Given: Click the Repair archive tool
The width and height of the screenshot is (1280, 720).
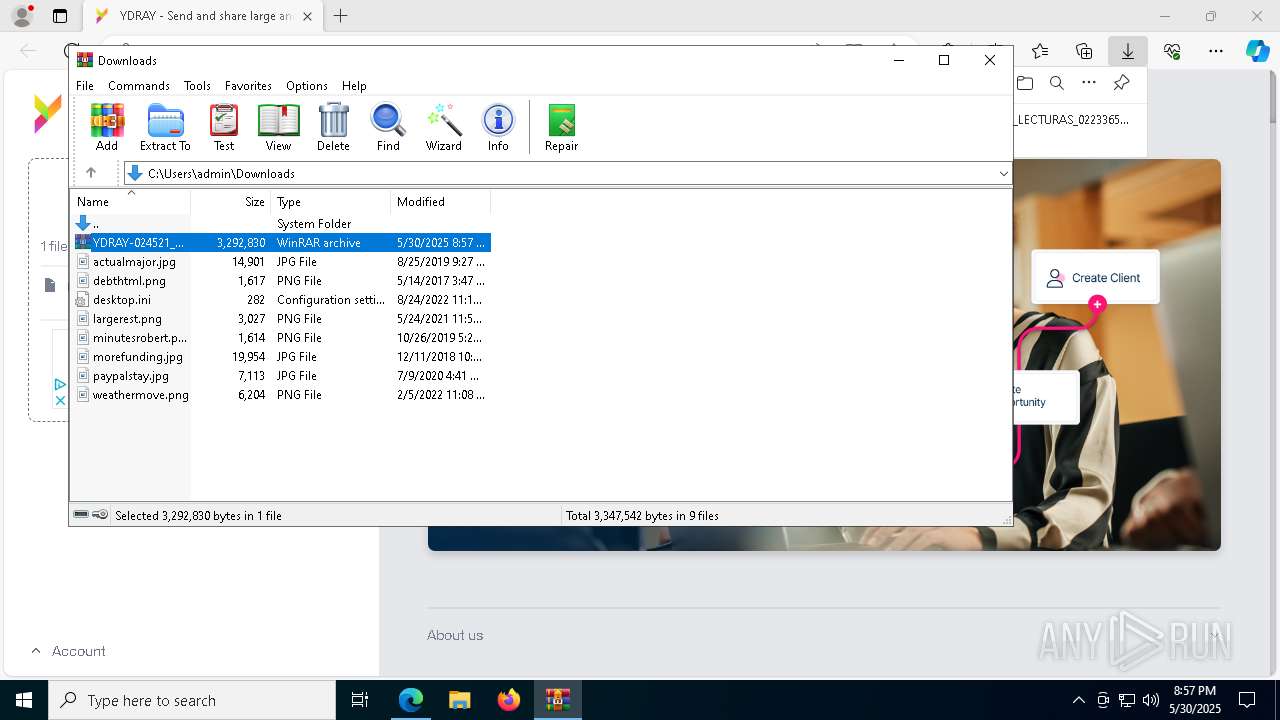Looking at the screenshot, I should (x=561, y=127).
